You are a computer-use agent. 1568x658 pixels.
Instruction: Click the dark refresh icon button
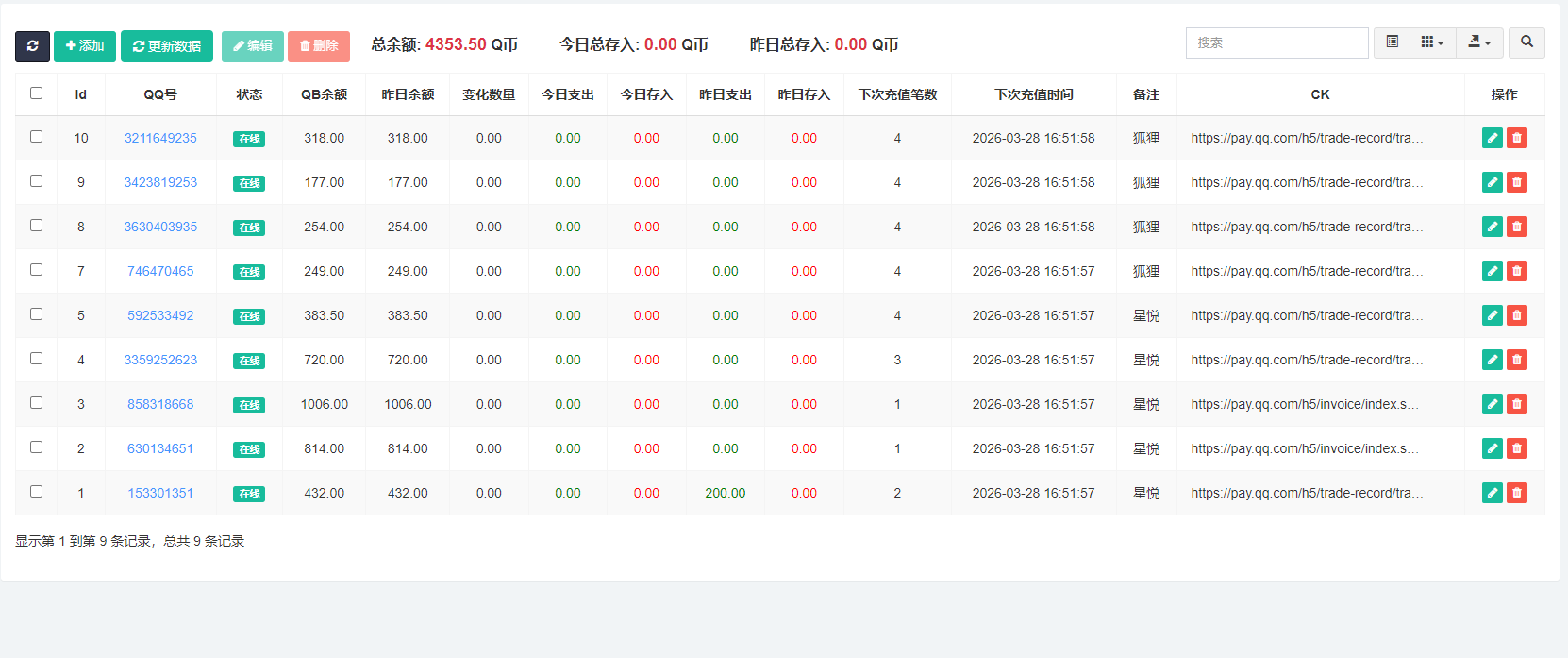coord(32,46)
